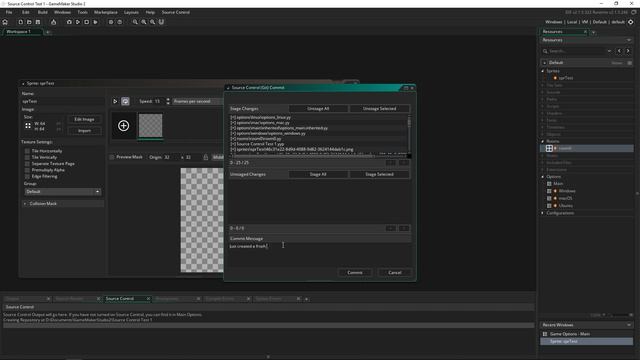Click the Edit Image button
The height and width of the screenshot is (360, 640).
tap(84, 119)
